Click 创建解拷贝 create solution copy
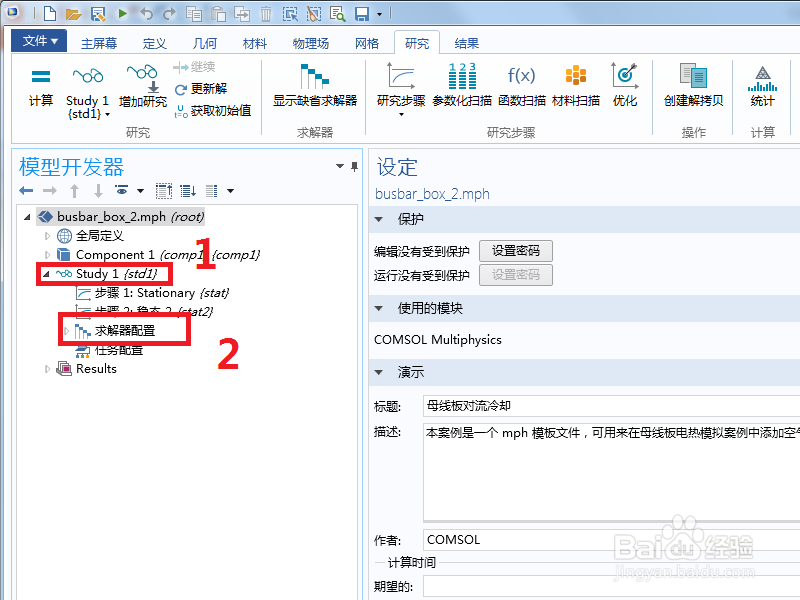 point(693,85)
